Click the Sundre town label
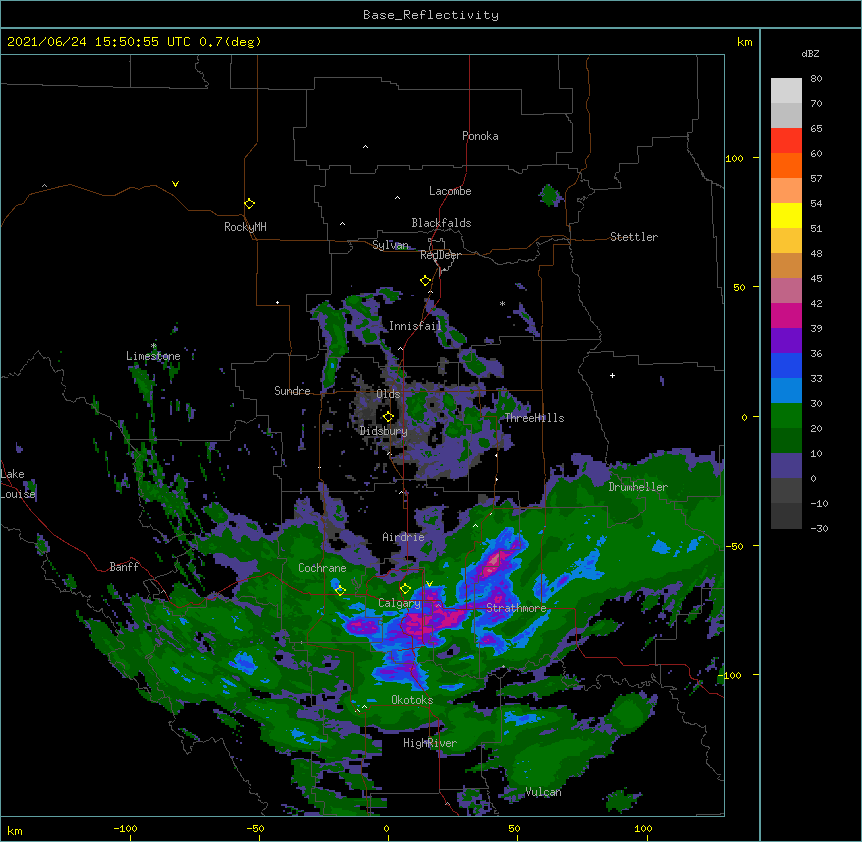The image size is (862, 842). point(292,391)
